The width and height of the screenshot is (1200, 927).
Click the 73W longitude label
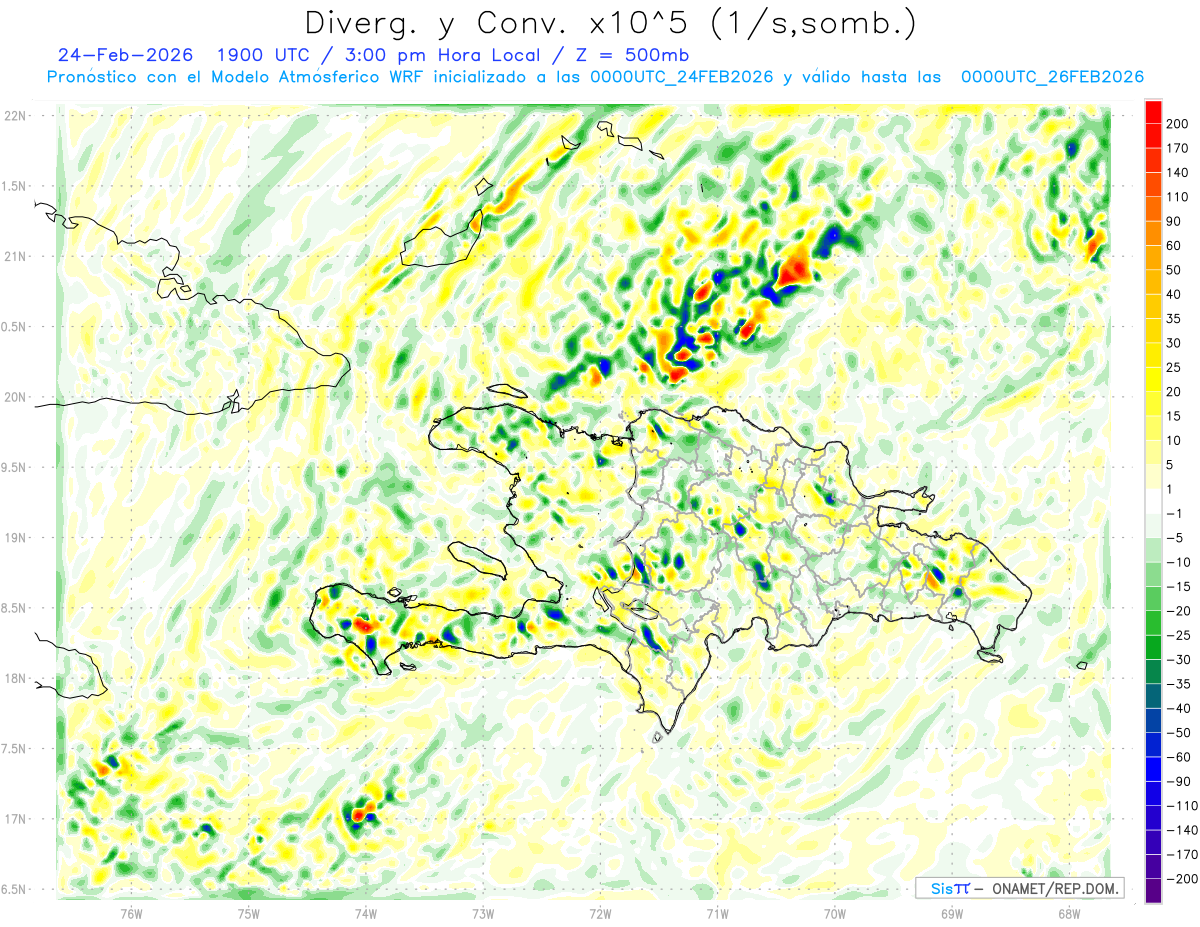point(483,913)
